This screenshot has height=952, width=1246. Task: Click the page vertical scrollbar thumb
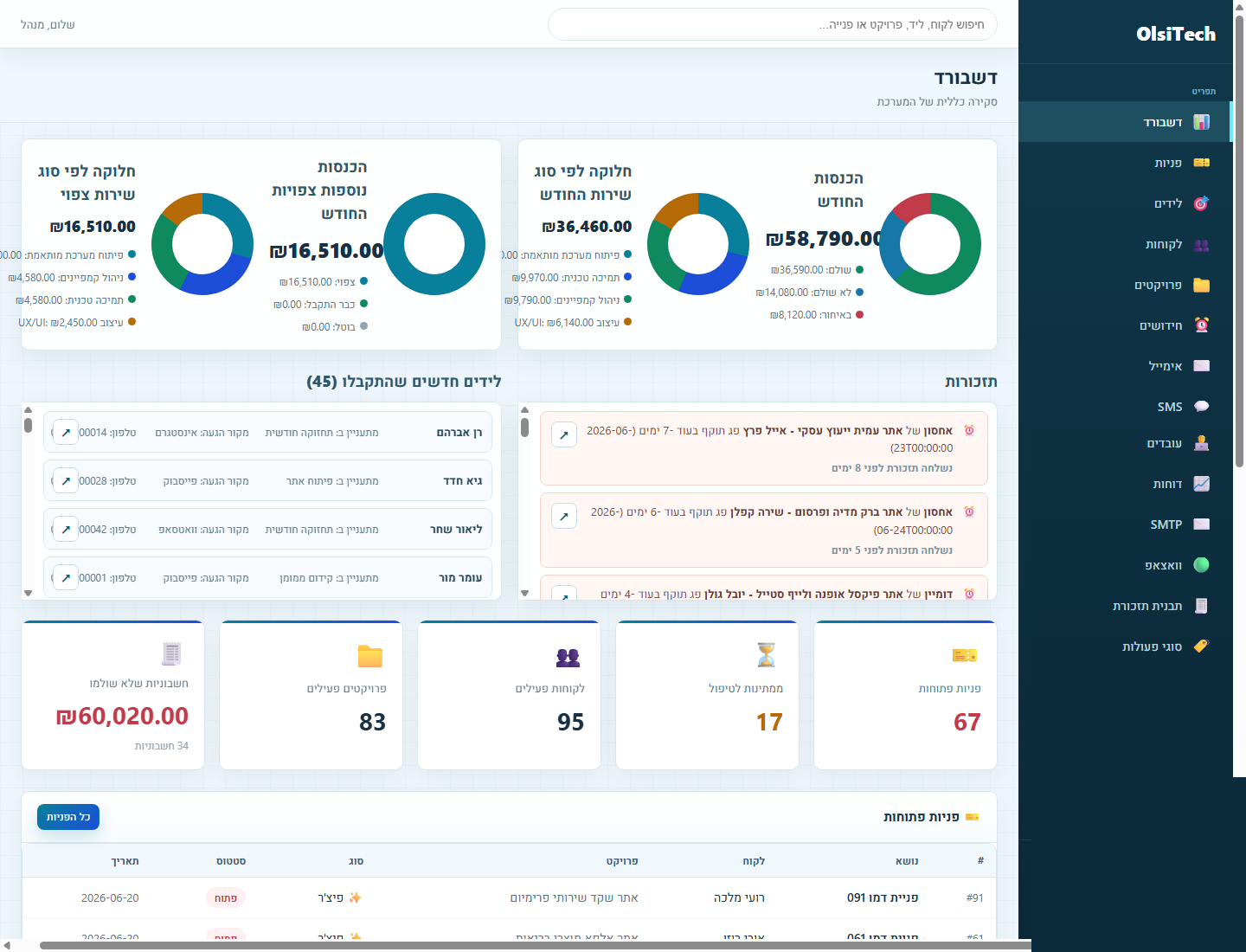(1239, 241)
